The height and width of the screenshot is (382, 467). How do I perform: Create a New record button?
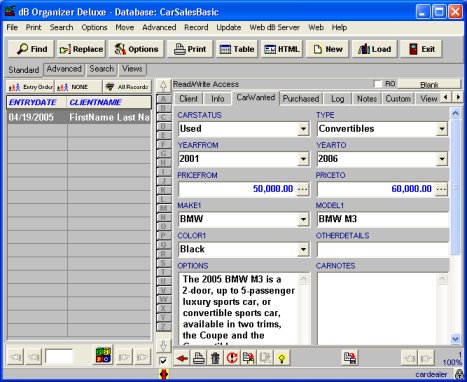(x=327, y=49)
